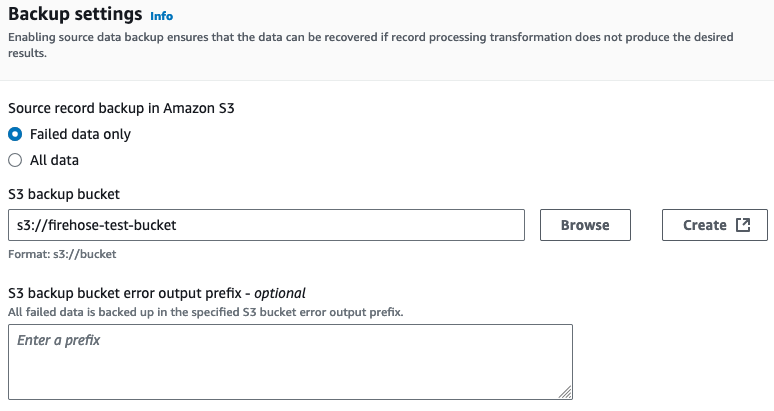Click the "Enter a prefix" placeholder text
The height and width of the screenshot is (411, 774).
click(59, 341)
